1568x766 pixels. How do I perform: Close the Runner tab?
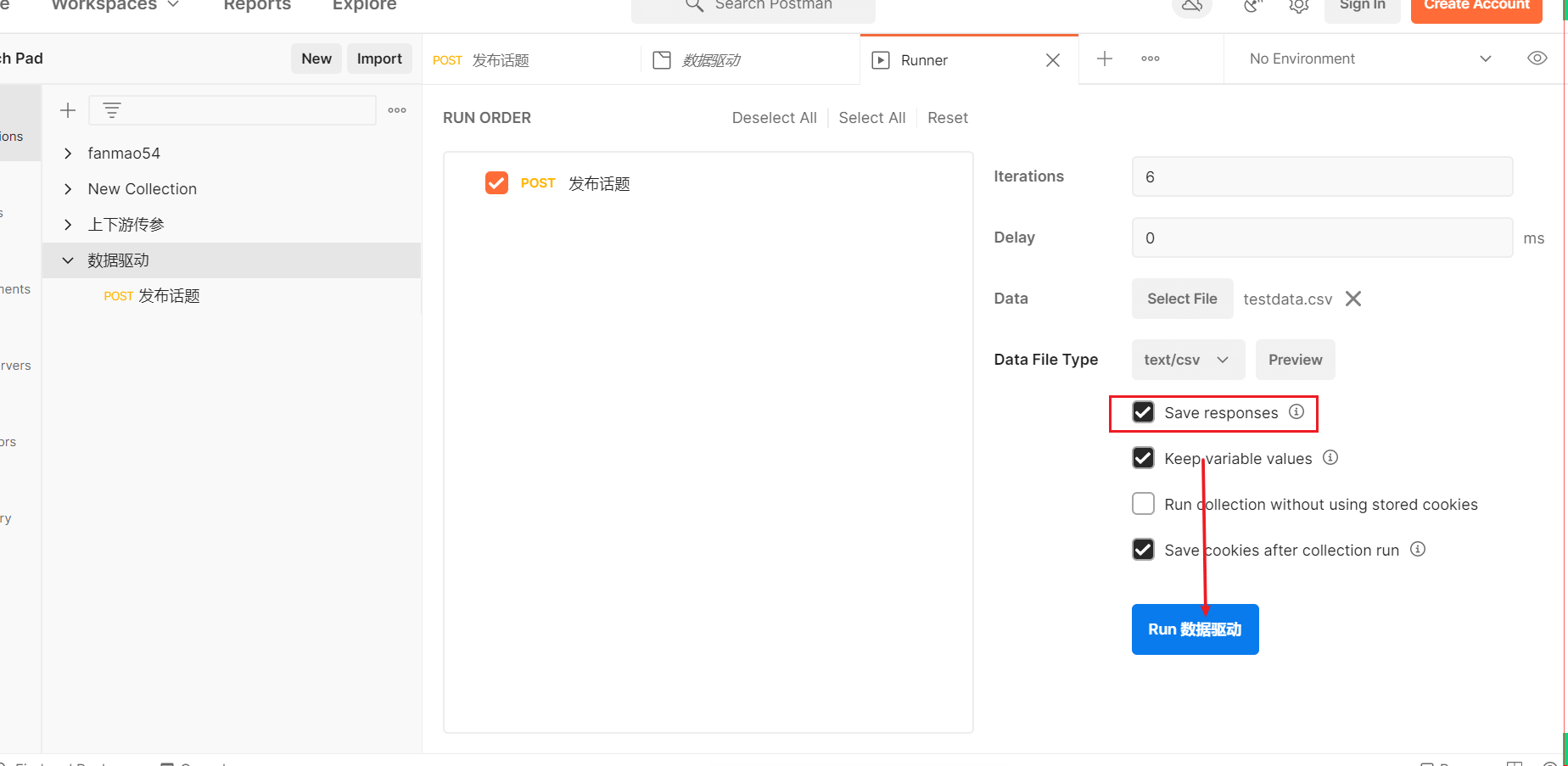pyautogui.click(x=1053, y=60)
